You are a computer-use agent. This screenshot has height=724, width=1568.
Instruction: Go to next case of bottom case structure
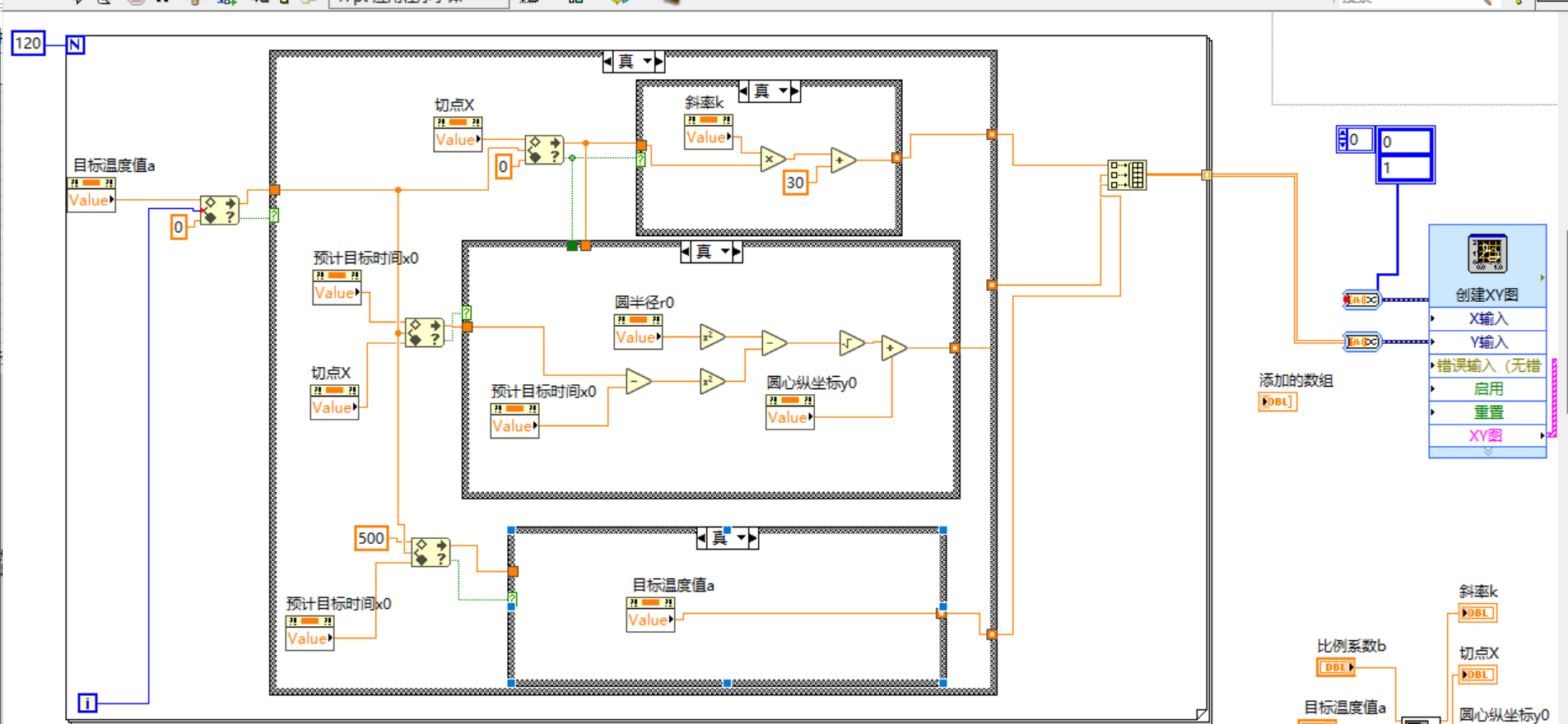click(x=753, y=538)
